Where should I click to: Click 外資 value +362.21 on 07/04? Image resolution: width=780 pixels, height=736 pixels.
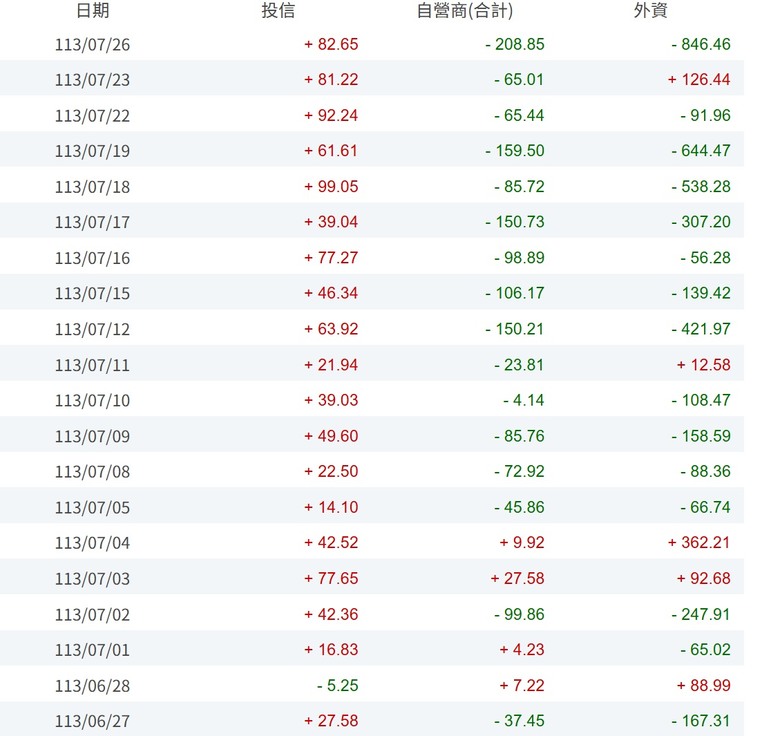click(x=699, y=543)
